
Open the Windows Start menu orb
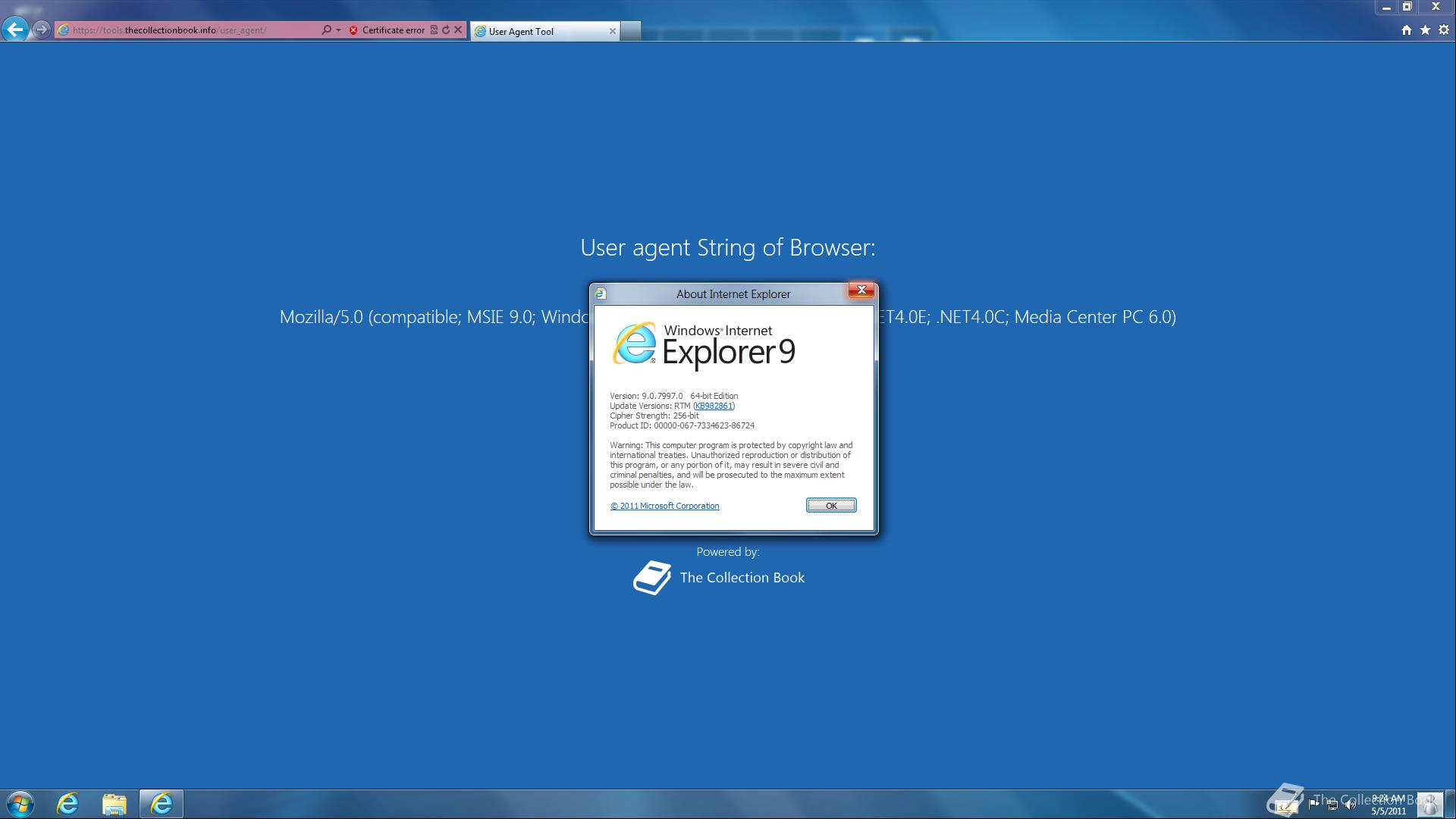pyautogui.click(x=20, y=804)
